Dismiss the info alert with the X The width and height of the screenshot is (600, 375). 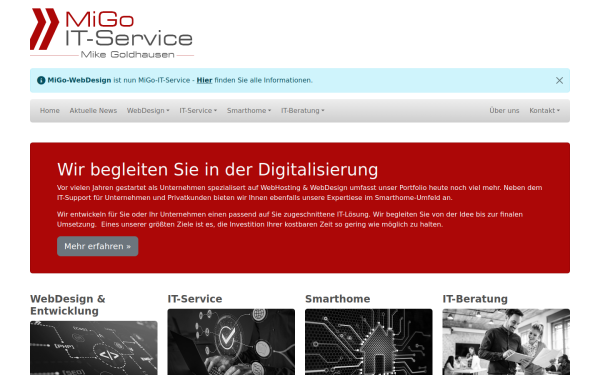tap(559, 80)
